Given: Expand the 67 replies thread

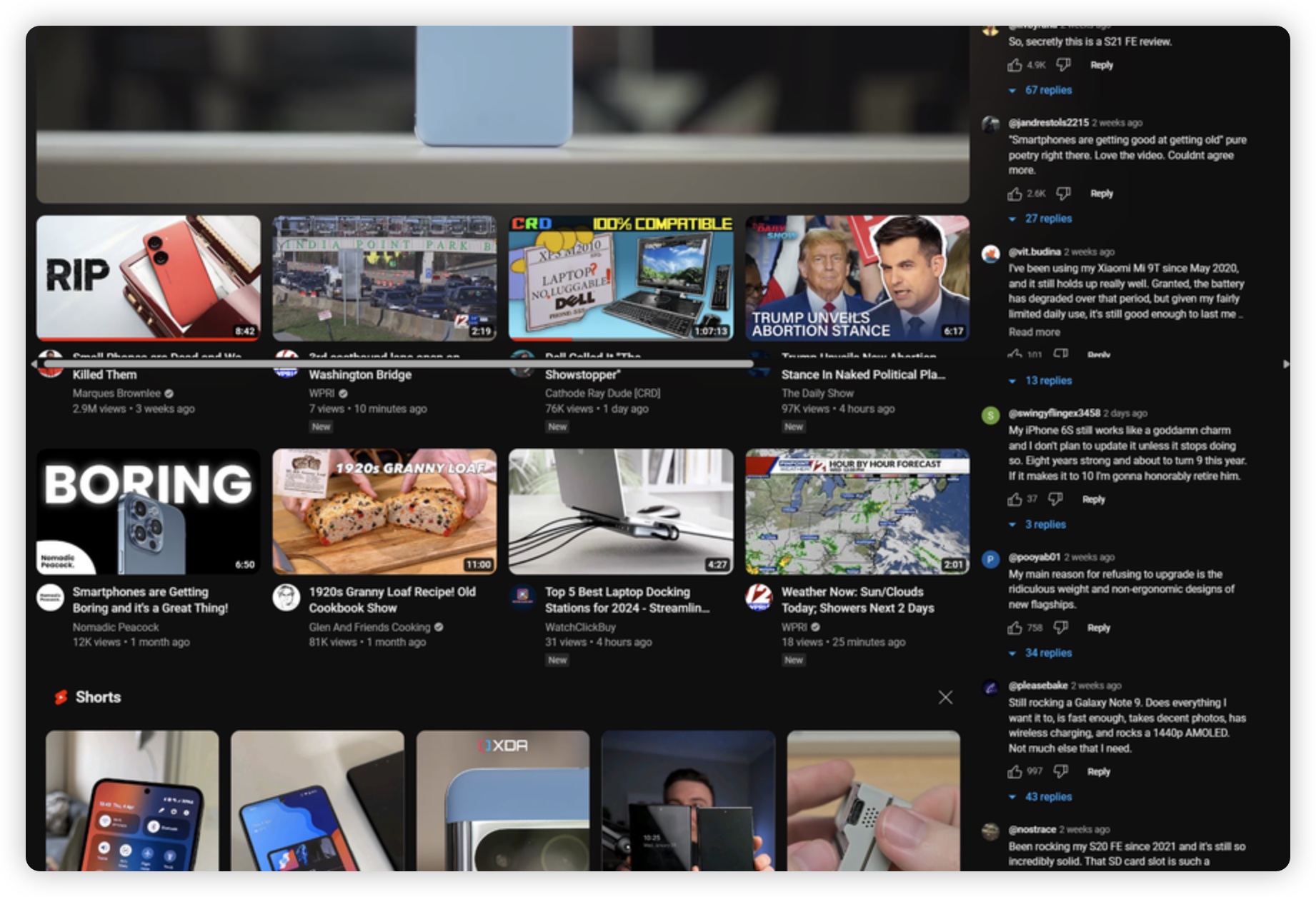Looking at the screenshot, I should pyautogui.click(x=1040, y=90).
